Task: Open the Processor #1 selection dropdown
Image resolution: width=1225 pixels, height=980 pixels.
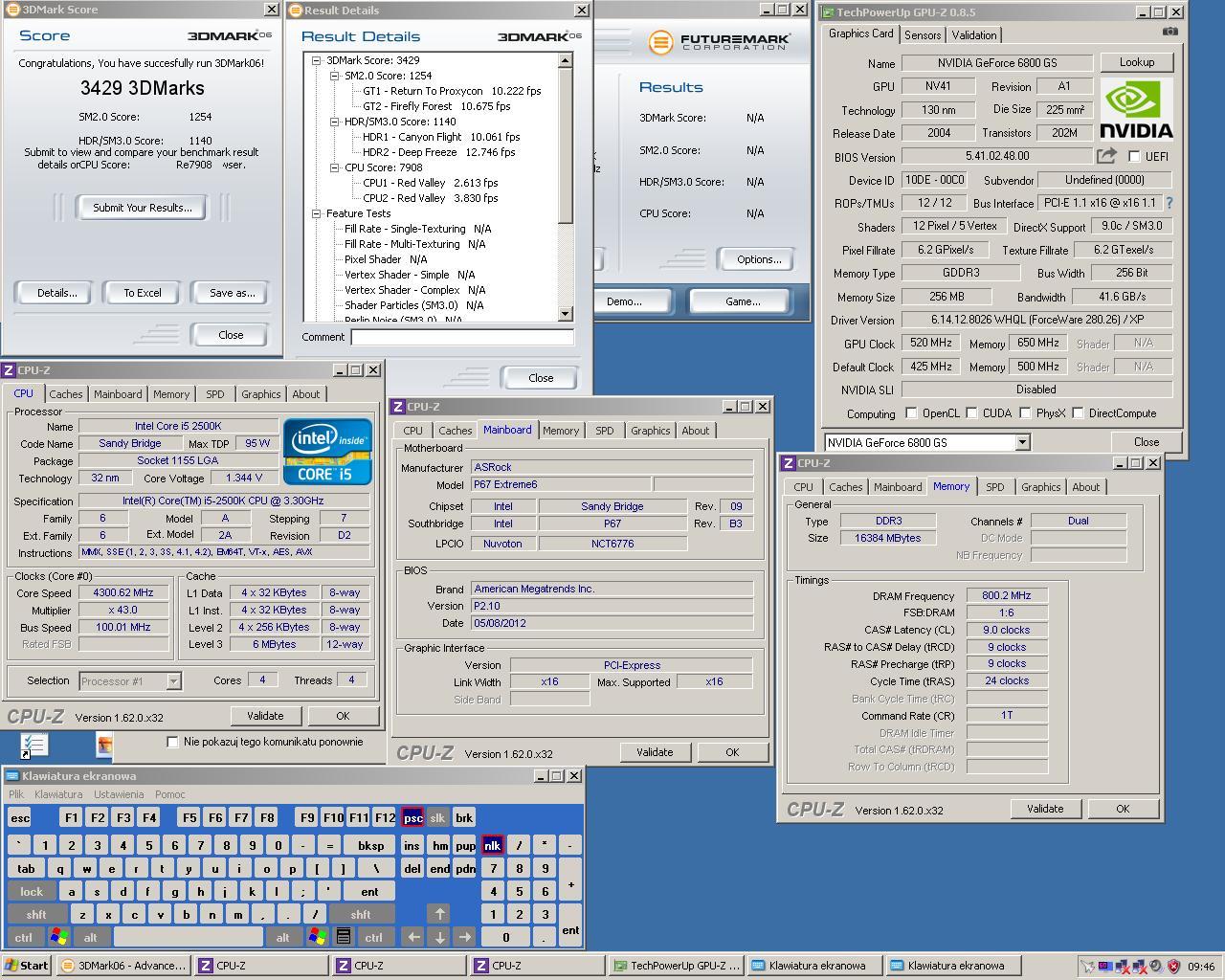Action: (x=173, y=681)
